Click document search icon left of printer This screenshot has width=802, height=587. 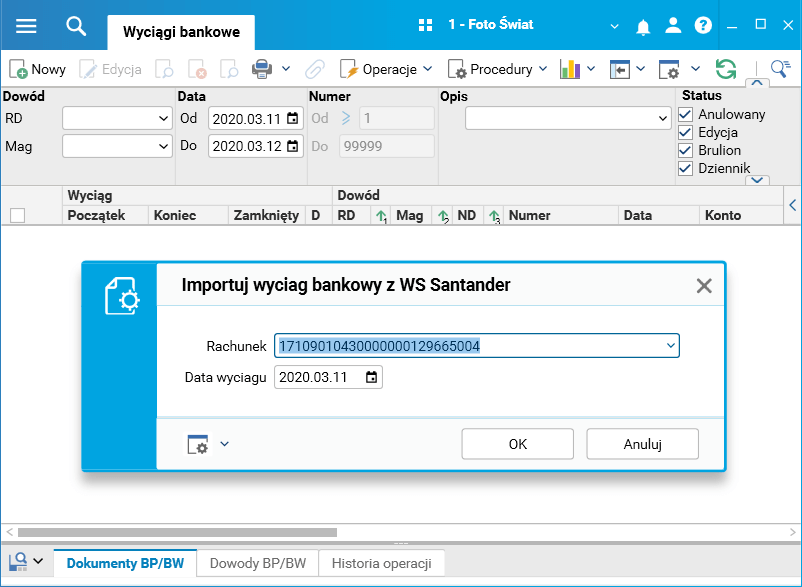pyautogui.click(x=229, y=69)
